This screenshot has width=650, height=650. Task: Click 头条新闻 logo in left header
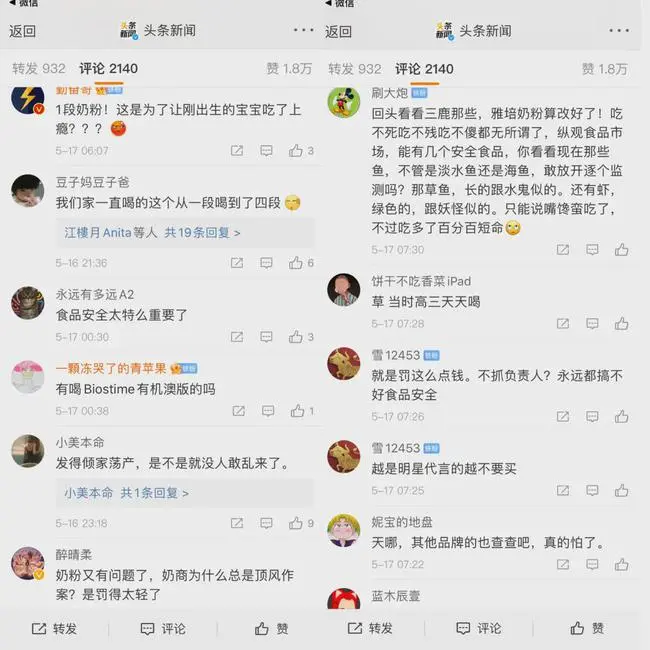[x=129, y=31]
